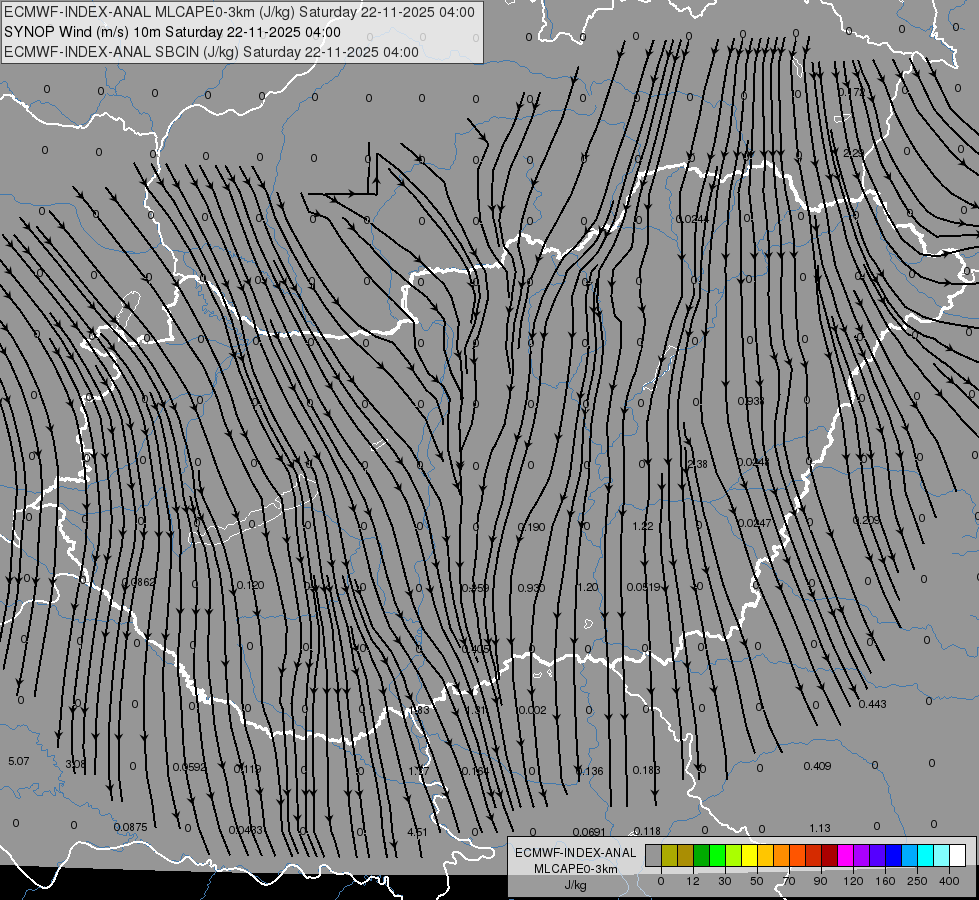Viewport: 979px width, 900px height.
Task: Click legend tick label 12
Action: coord(693,881)
